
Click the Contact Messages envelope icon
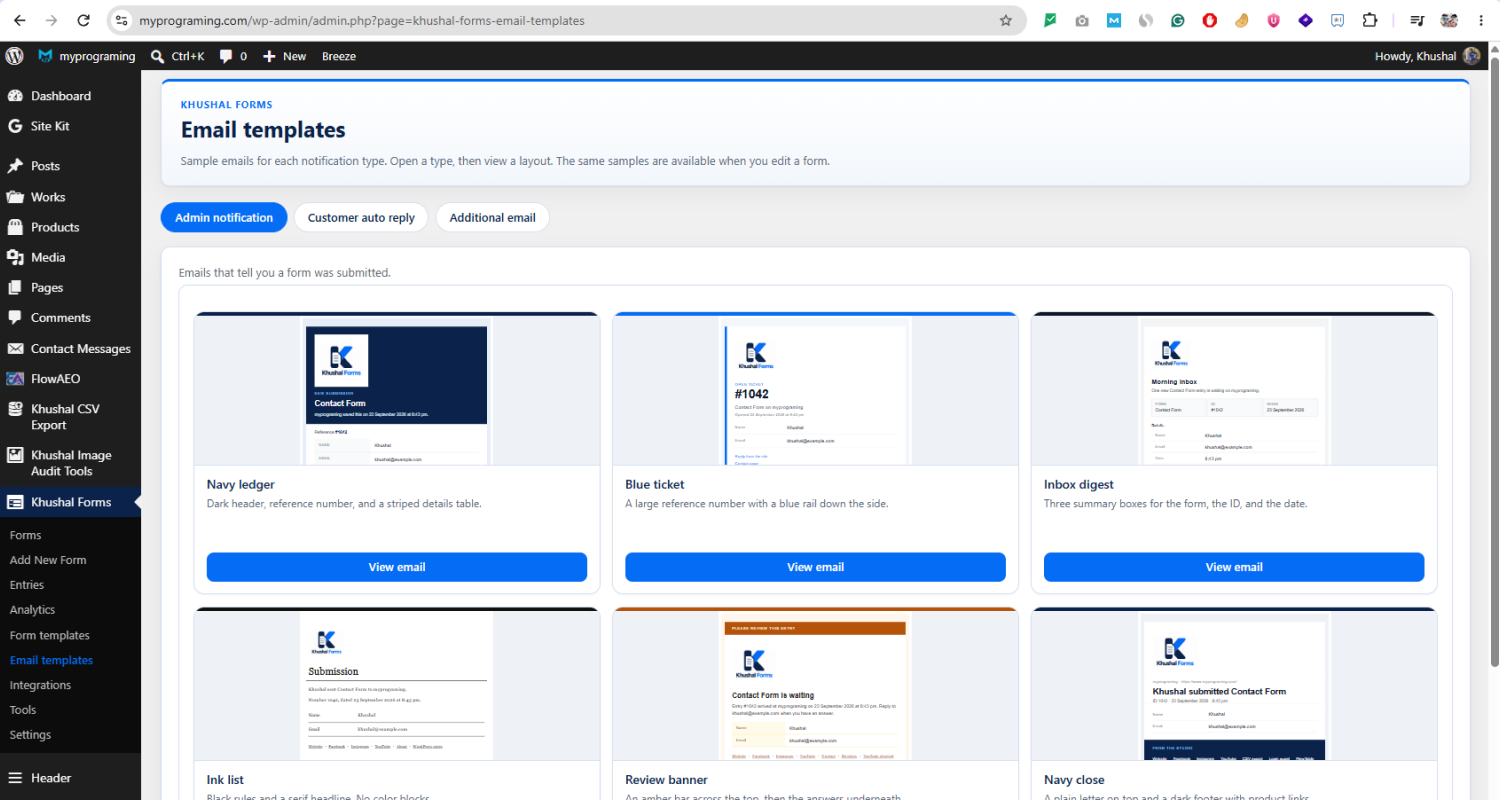pos(15,349)
